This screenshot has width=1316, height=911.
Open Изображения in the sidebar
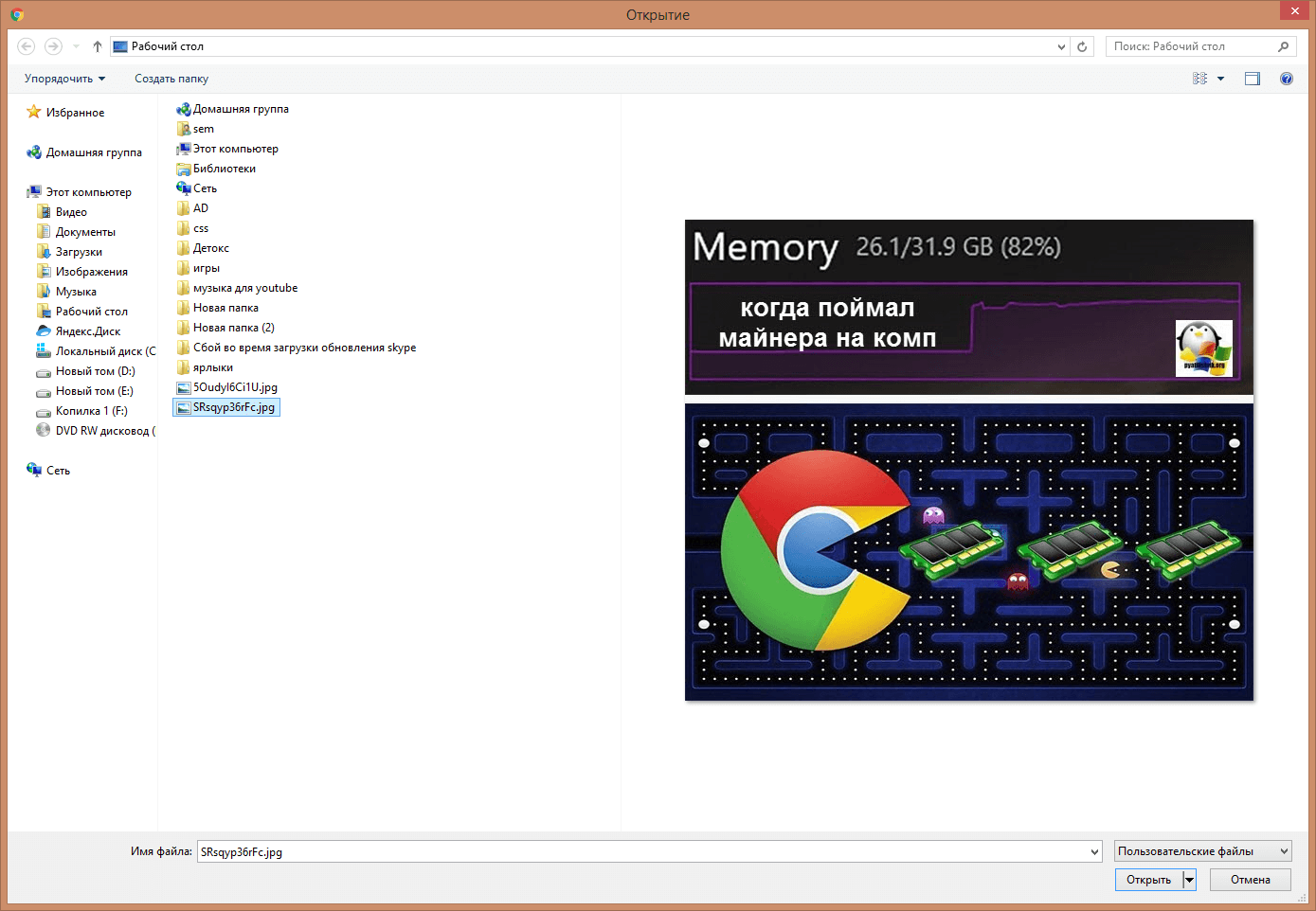click(x=81, y=271)
